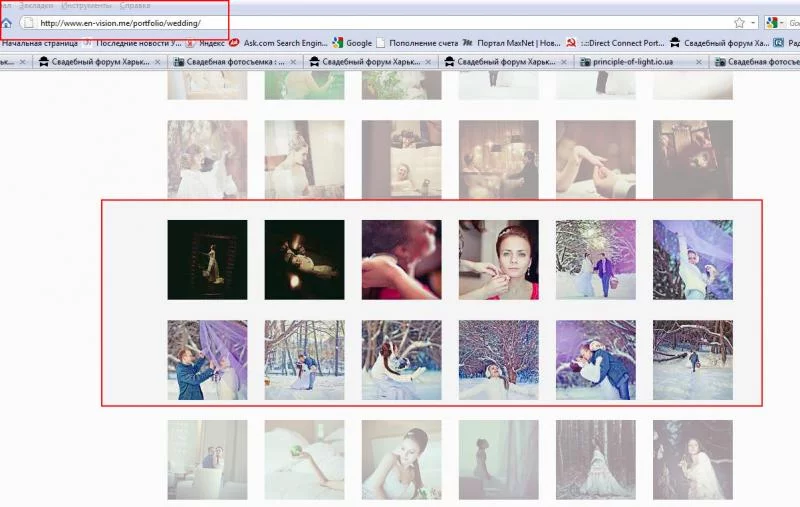Open the Яндекс bookmark icon
Screen dimensions: 800x507
coord(190,43)
